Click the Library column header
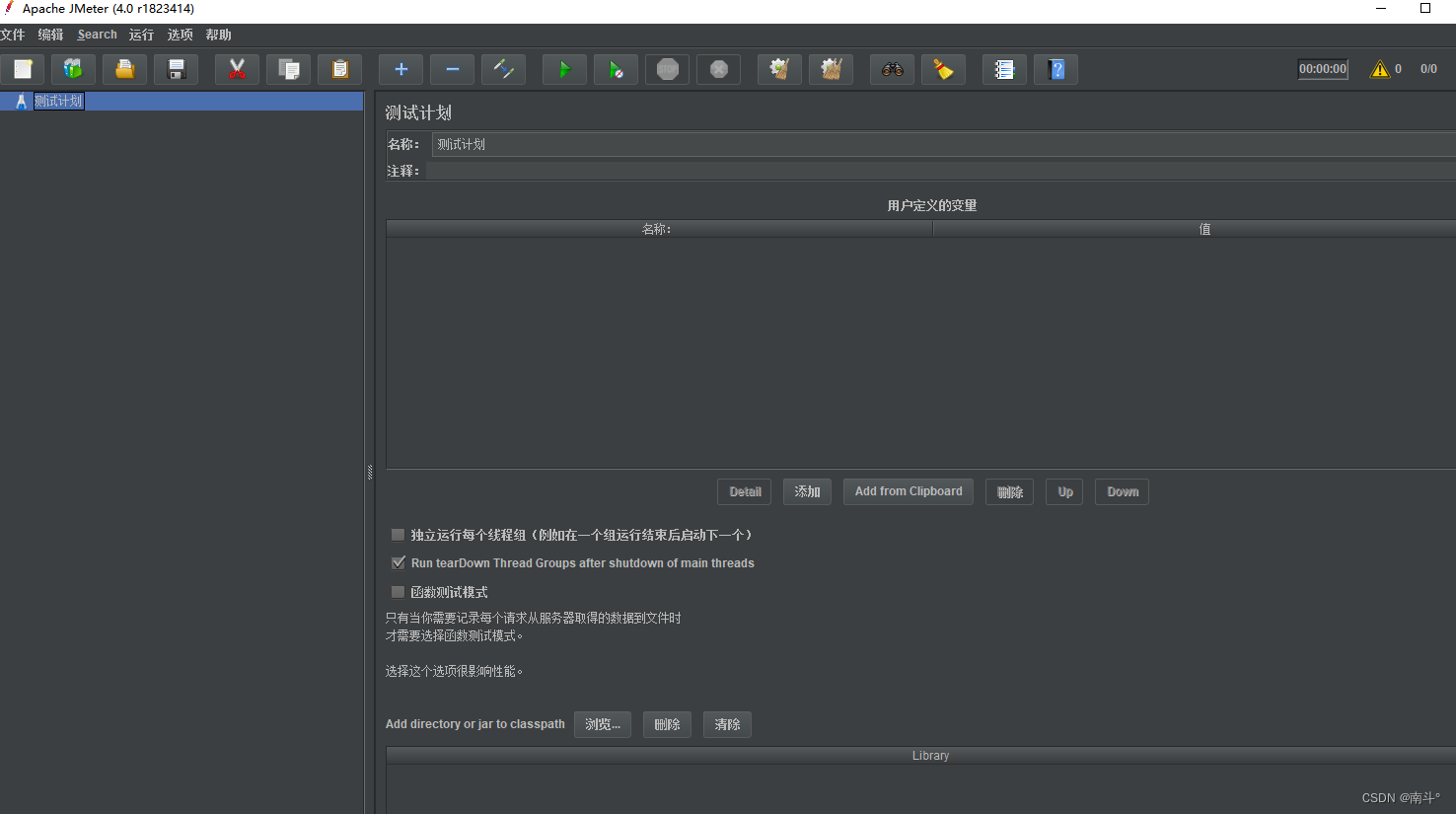The width and height of the screenshot is (1456, 814). pos(921,756)
